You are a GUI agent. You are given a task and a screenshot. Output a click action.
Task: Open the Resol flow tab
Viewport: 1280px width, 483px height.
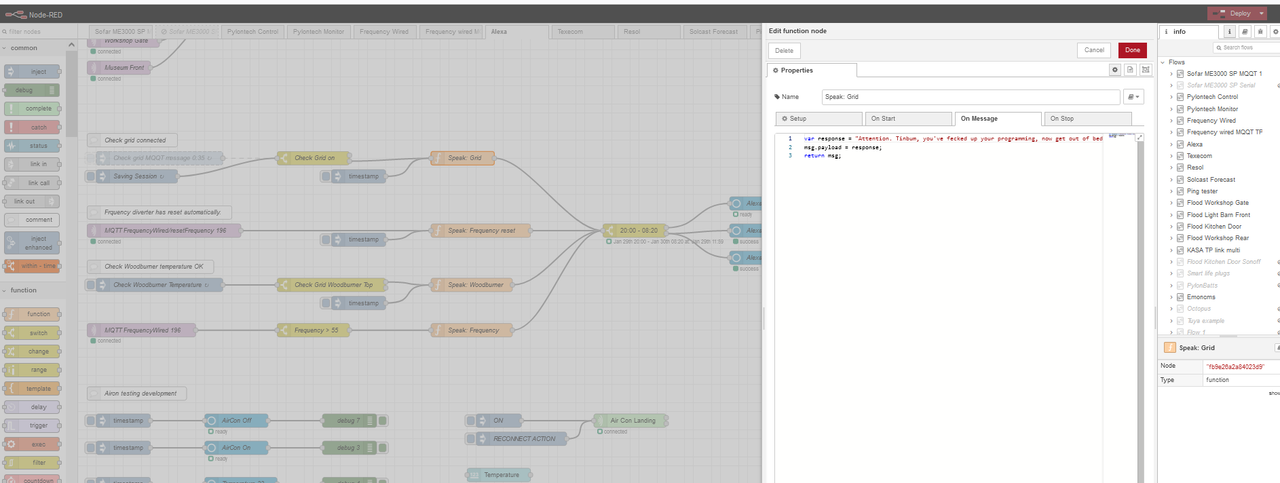point(650,32)
